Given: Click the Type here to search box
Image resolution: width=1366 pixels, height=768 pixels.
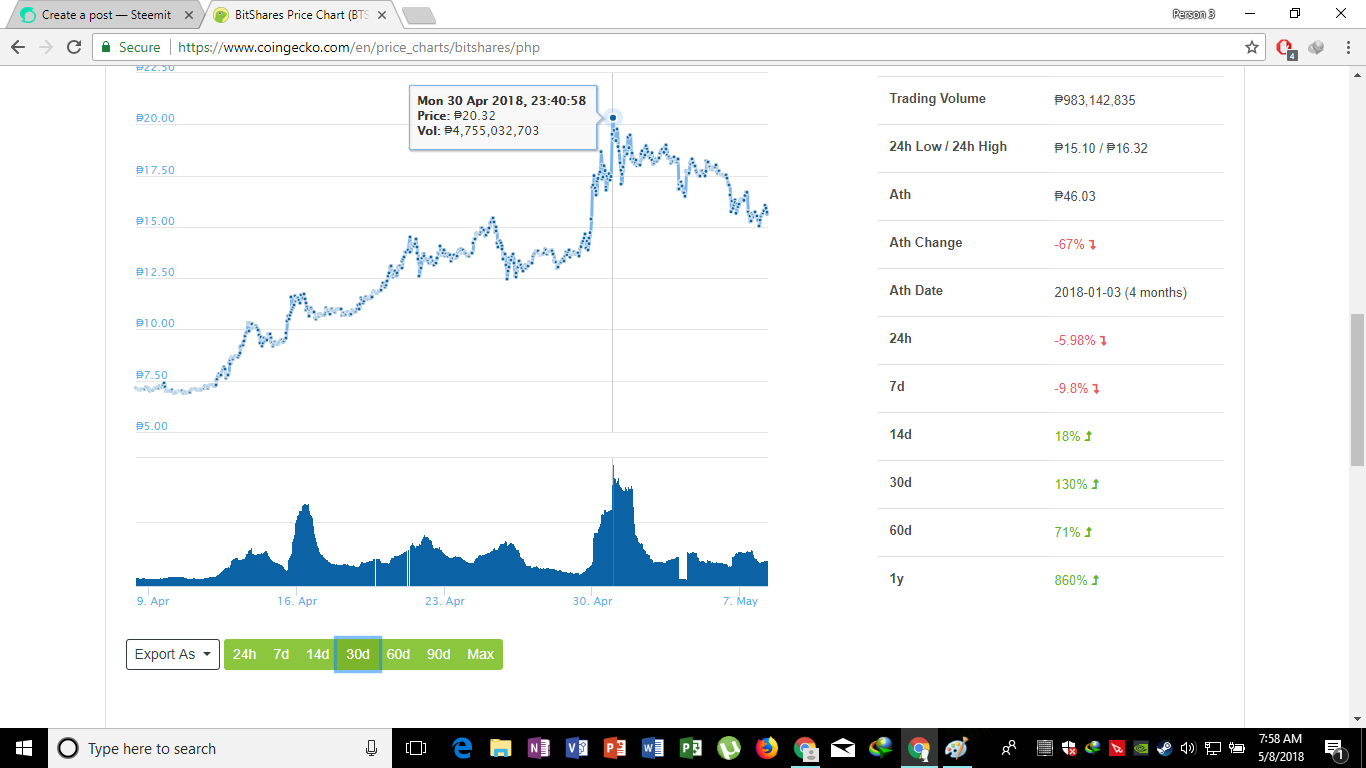Looking at the screenshot, I should click(x=218, y=748).
